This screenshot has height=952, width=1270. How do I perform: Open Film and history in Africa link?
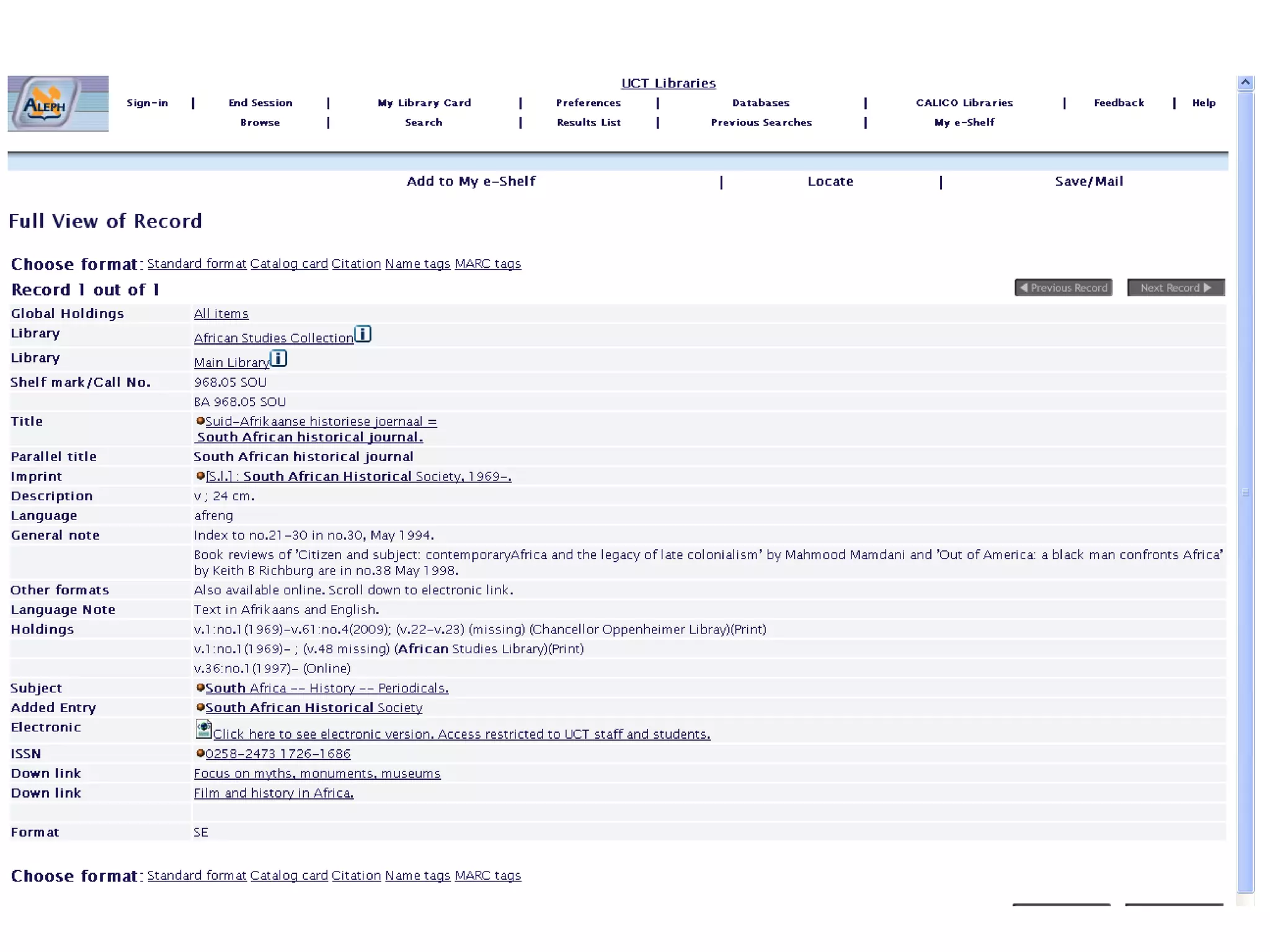(x=273, y=793)
